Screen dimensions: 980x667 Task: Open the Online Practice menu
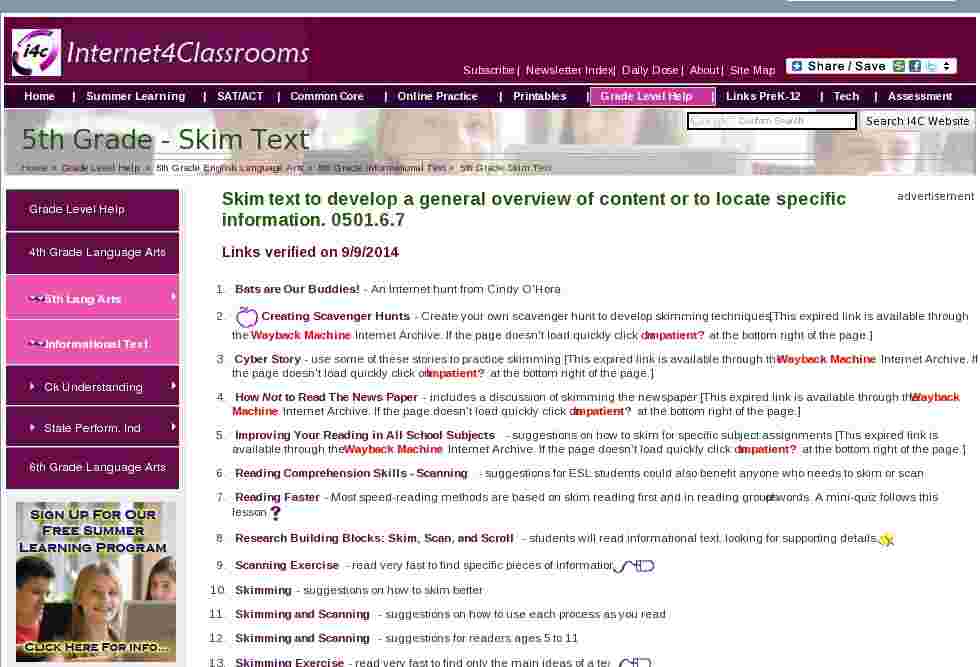point(438,96)
